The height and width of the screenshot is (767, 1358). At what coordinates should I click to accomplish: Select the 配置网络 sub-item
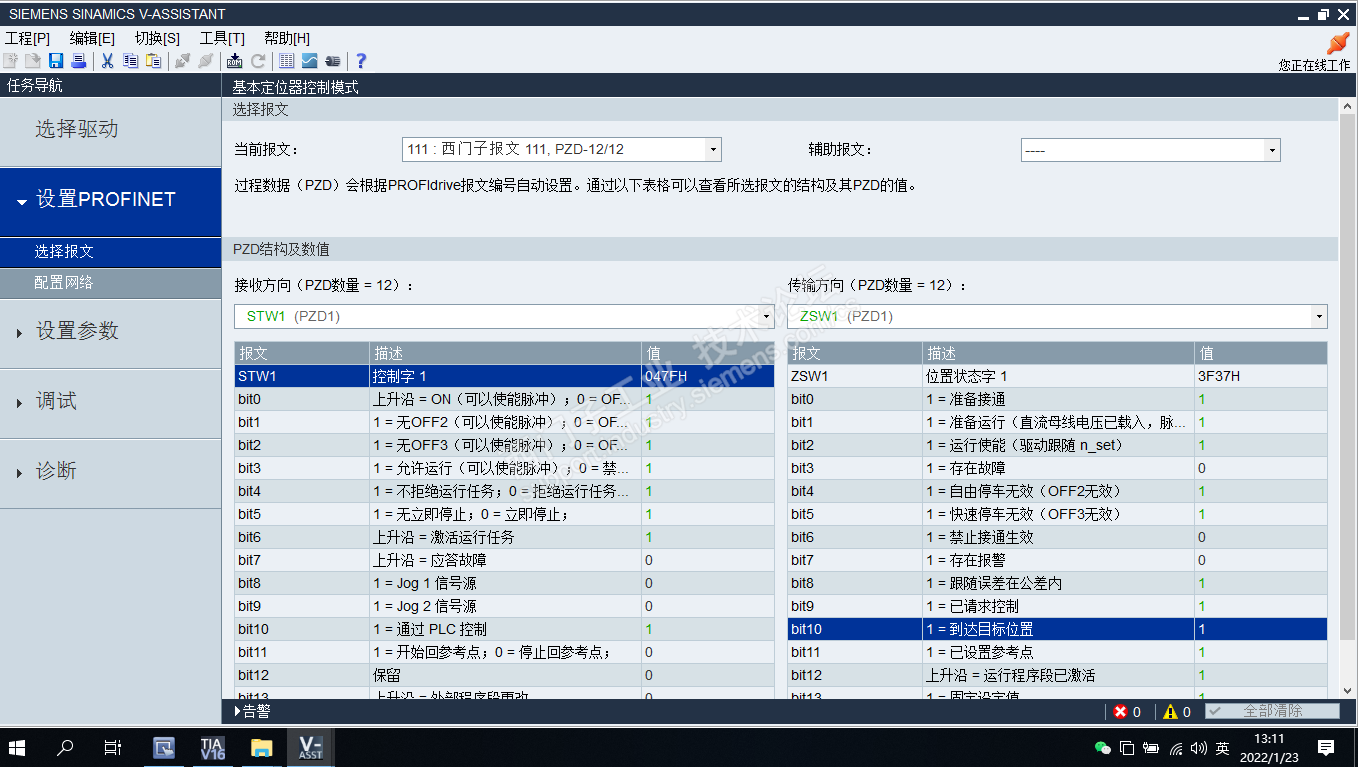tap(110, 283)
